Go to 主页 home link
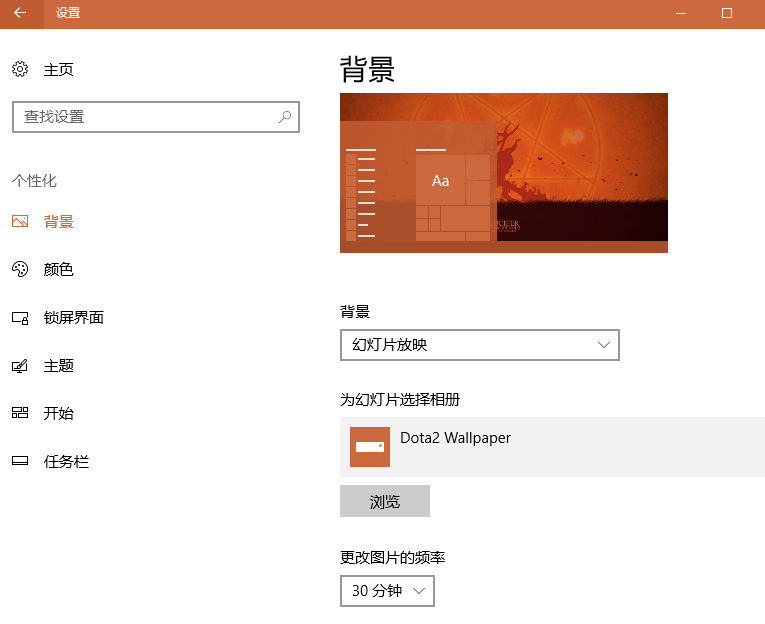Image resolution: width=765 pixels, height=624 pixels. coord(59,69)
